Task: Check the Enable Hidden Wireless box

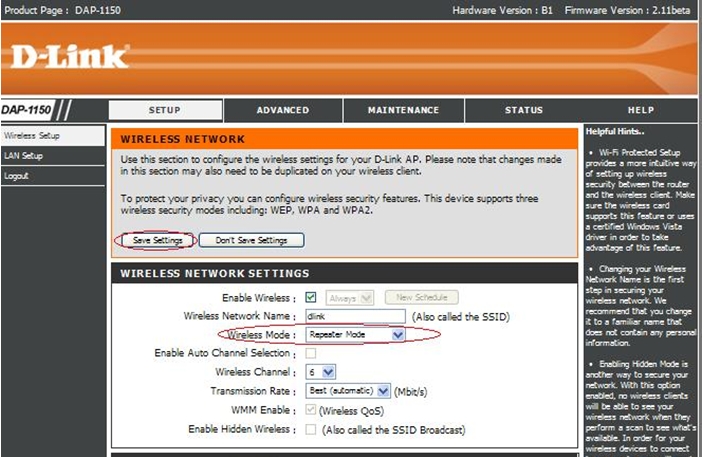Action: coord(311,428)
